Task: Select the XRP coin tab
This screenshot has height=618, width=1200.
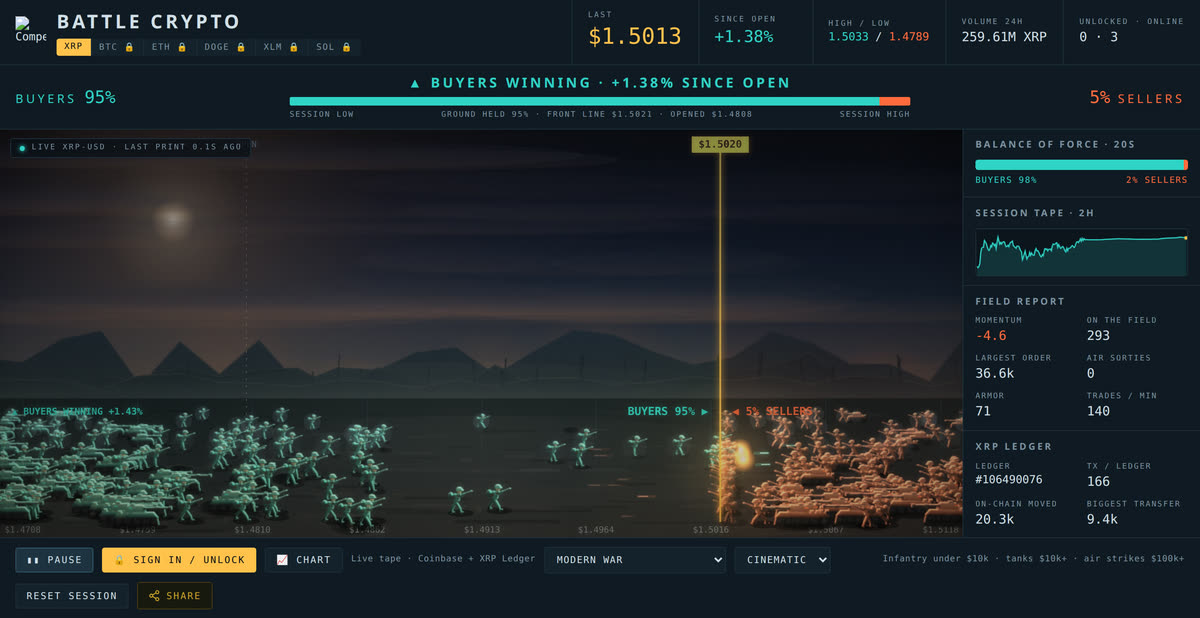Action: click(x=74, y=47)
